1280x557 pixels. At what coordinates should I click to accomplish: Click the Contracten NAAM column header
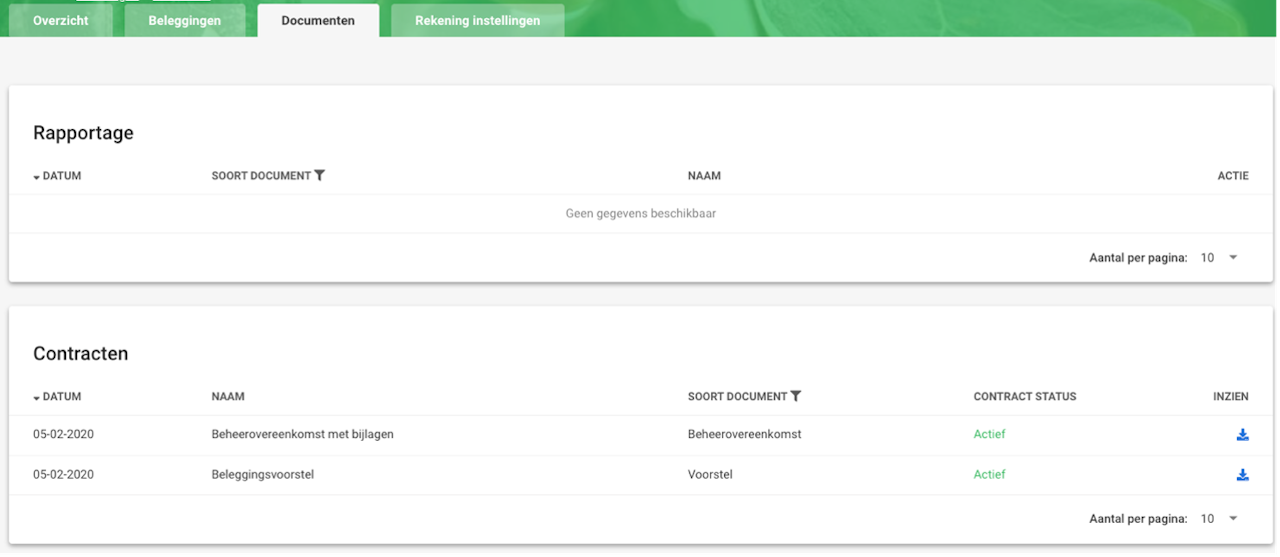pyautogui.click(x=228, y=397)
